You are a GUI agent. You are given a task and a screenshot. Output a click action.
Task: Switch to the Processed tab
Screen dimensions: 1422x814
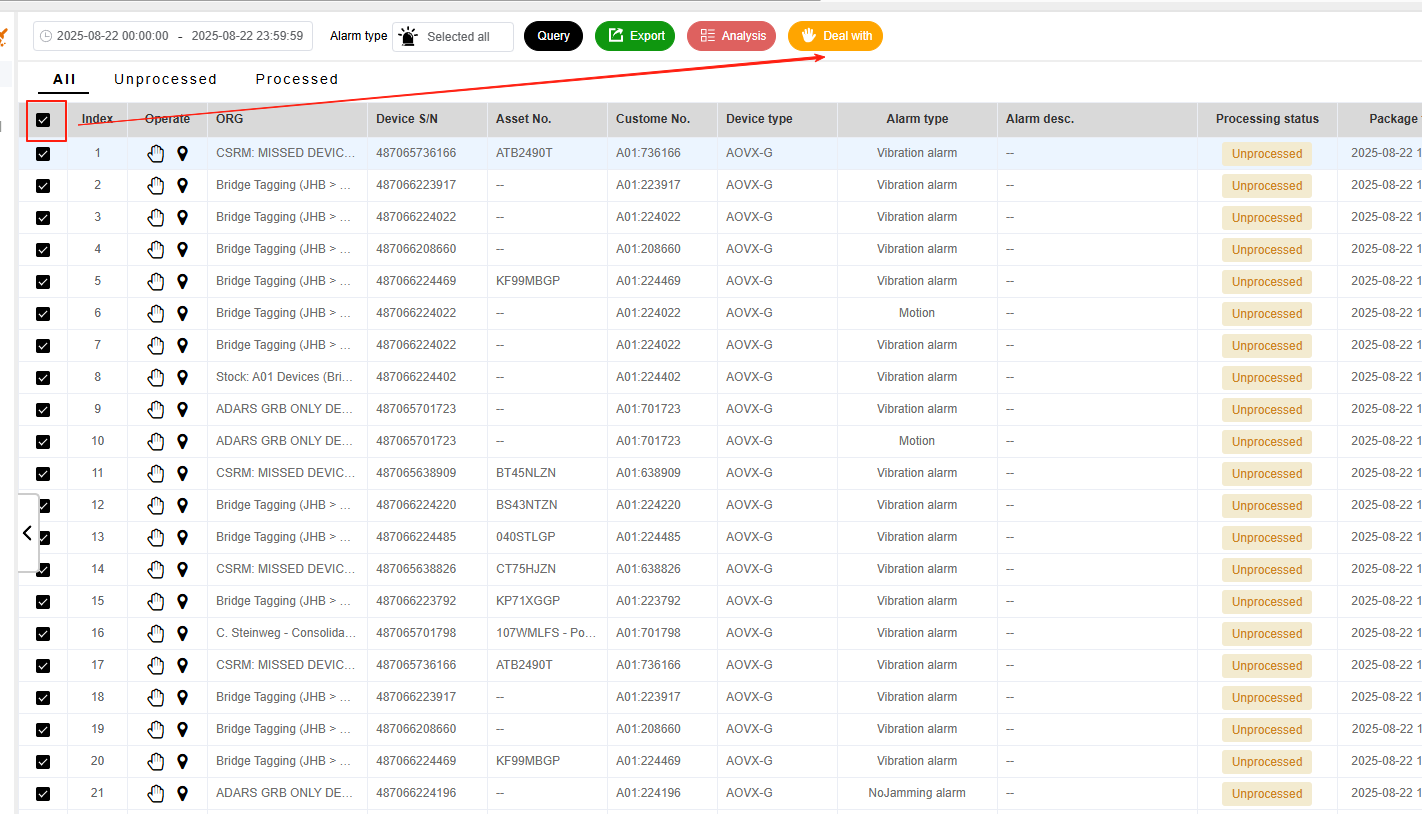click(296, 79)
